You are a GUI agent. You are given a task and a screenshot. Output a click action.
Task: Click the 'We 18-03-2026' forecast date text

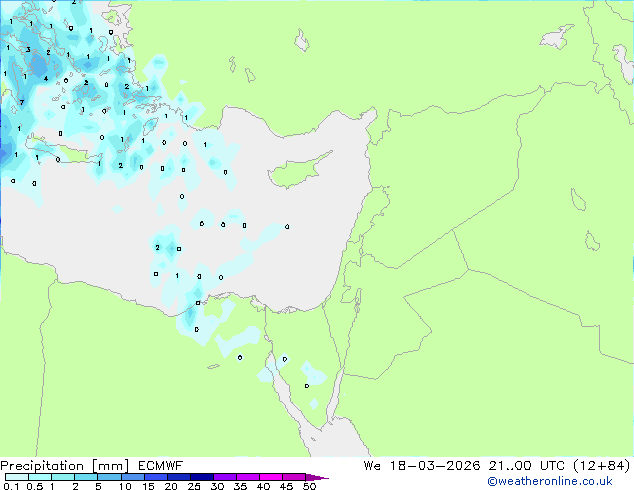(x=422, y=466)
